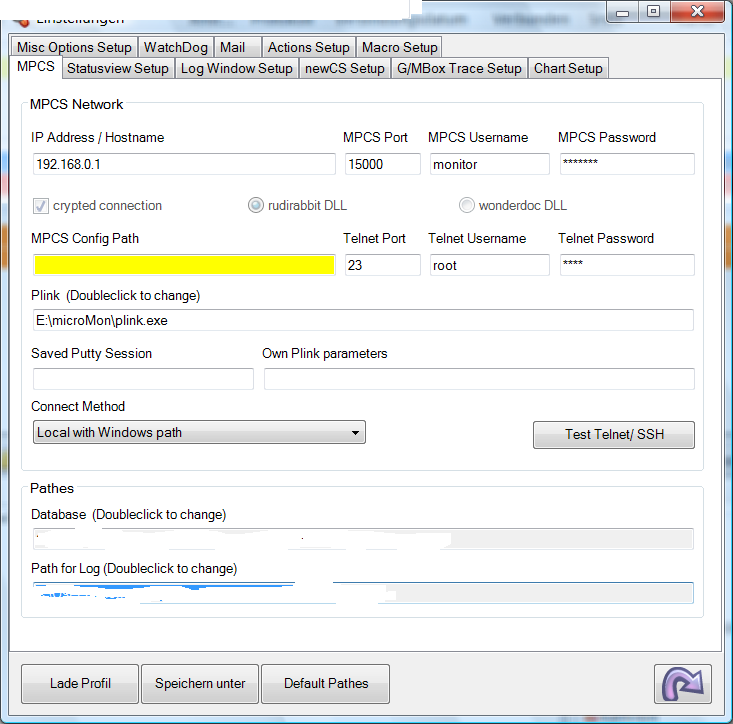
Task: Click the purple return arrow icon
Action: click(683, 684)
